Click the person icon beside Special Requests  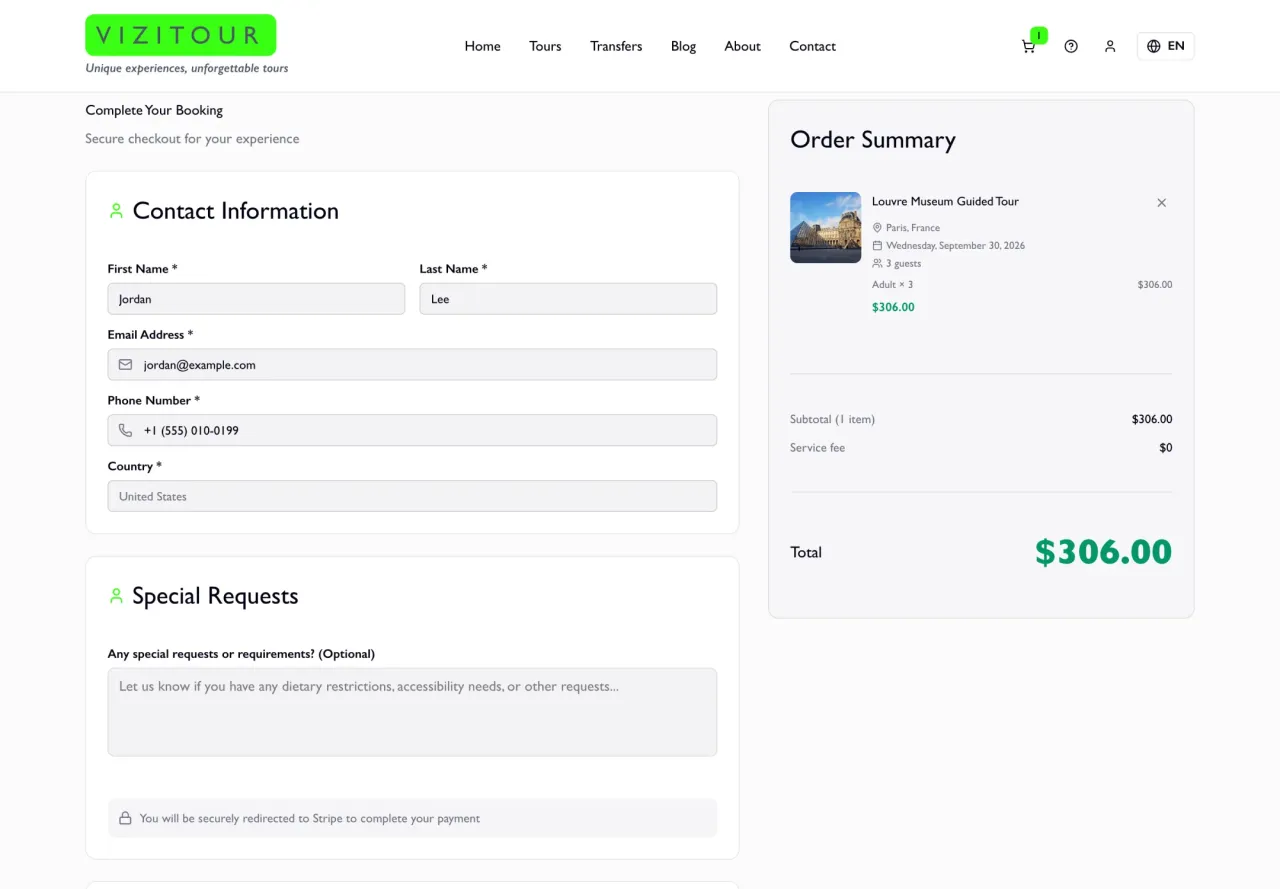116,596
